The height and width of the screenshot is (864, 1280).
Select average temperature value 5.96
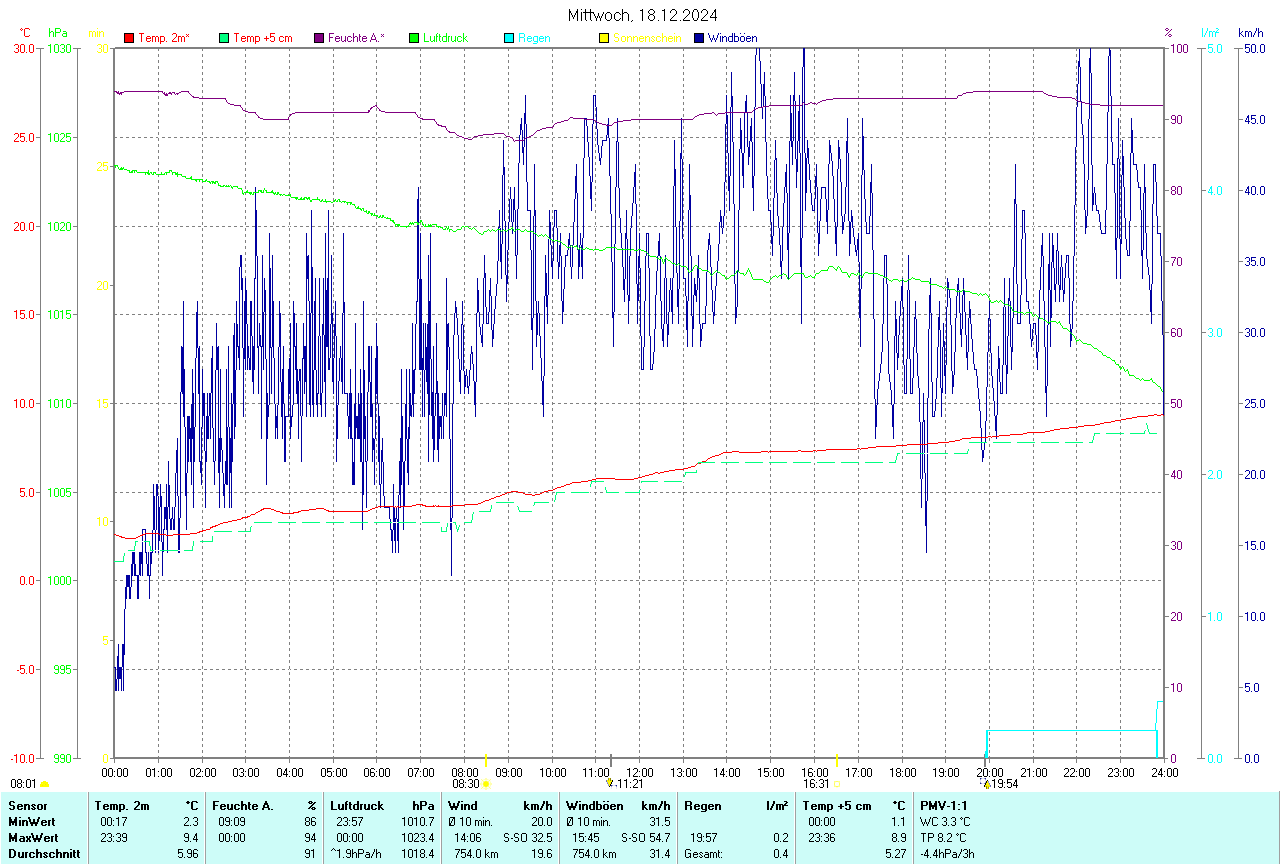coord(189,854)
